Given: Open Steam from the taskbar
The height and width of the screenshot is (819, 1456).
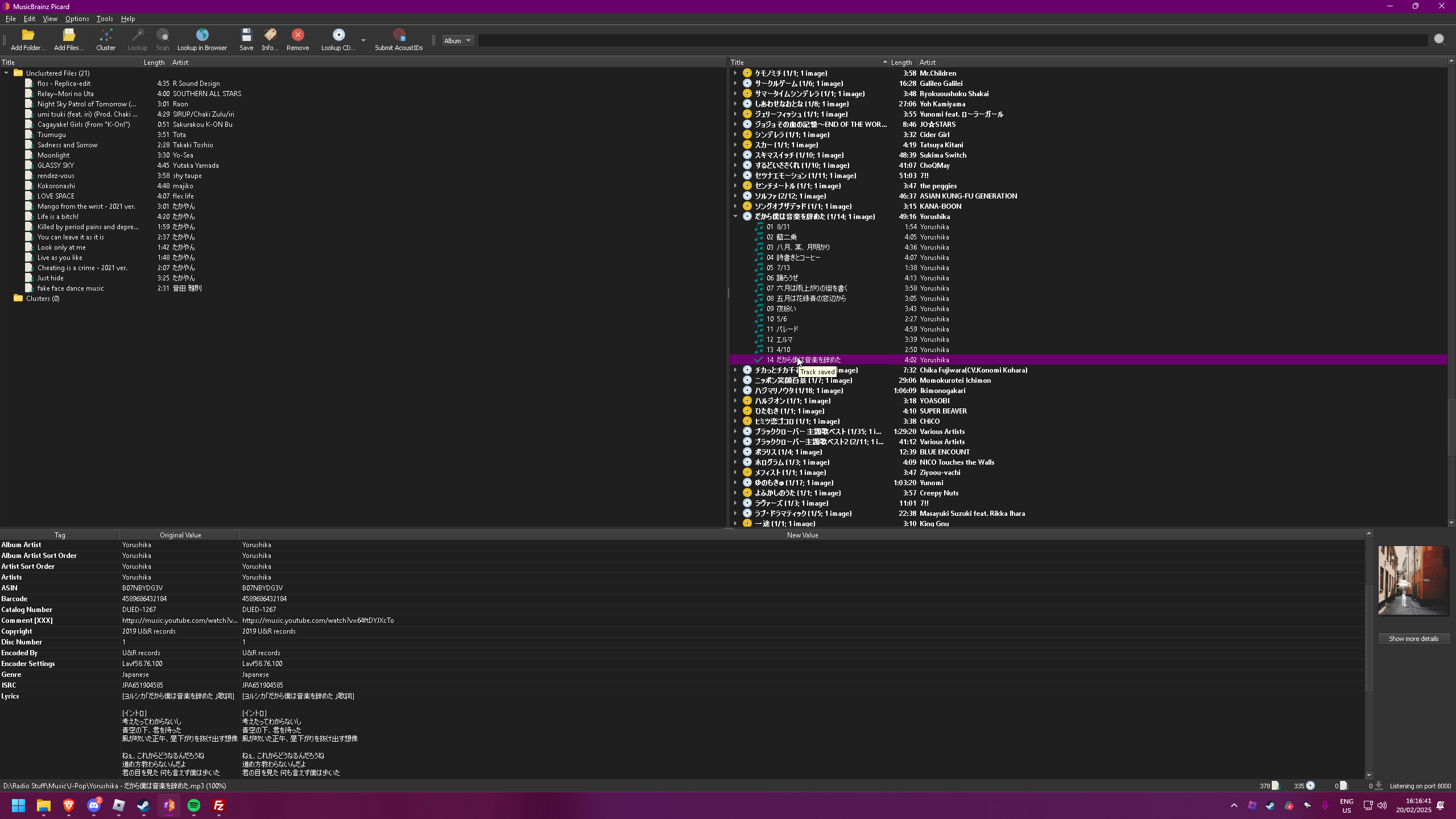Looking at the screenshot, I should (x=144, y=805).
